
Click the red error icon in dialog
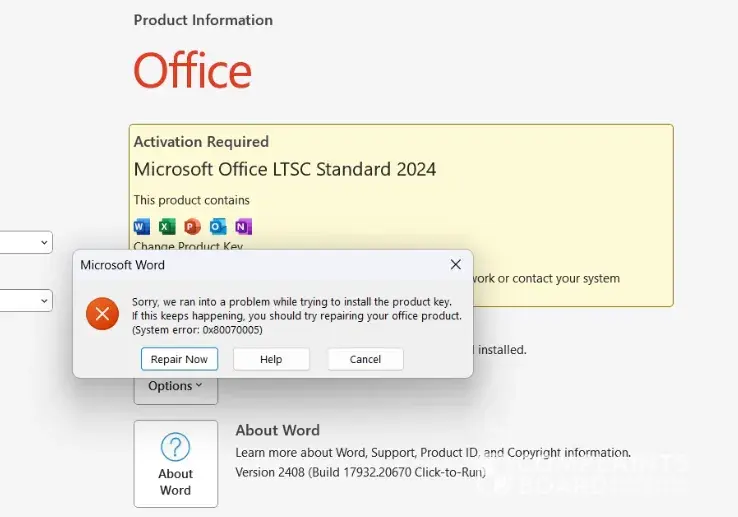102,314
